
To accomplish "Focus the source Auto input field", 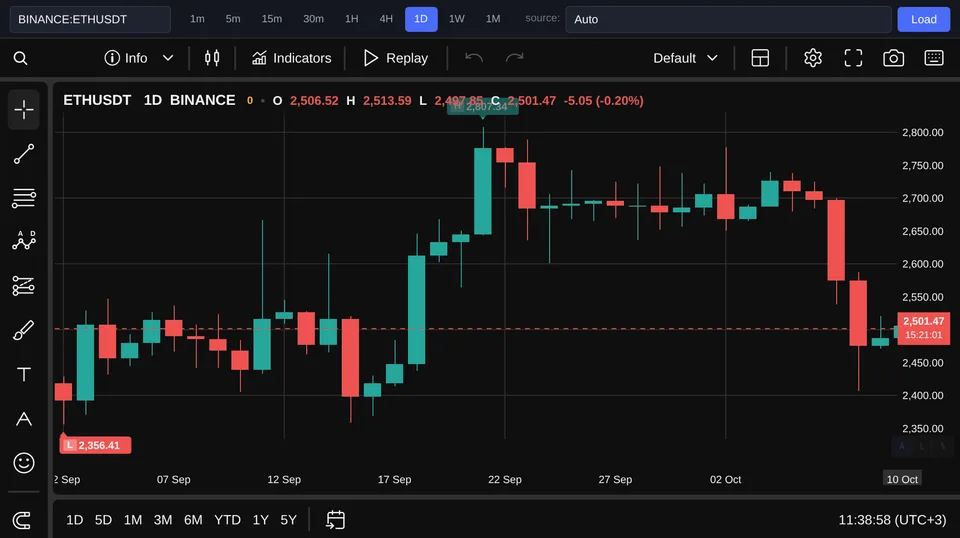I will click(728, 19).
